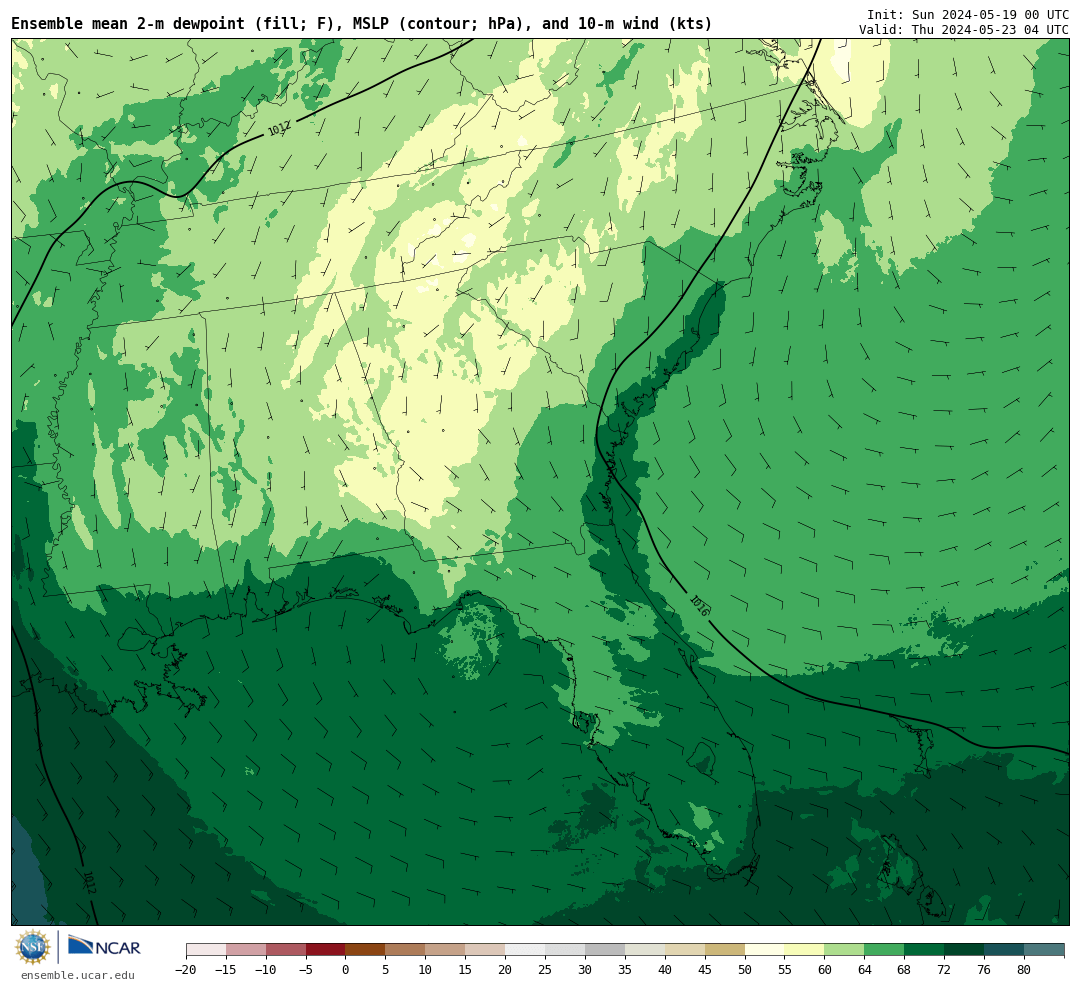The height and width of the screenshot is (988, 1080).
Task: Click the 80 colorbar tick label
Action: click(x=1024, y=970)
